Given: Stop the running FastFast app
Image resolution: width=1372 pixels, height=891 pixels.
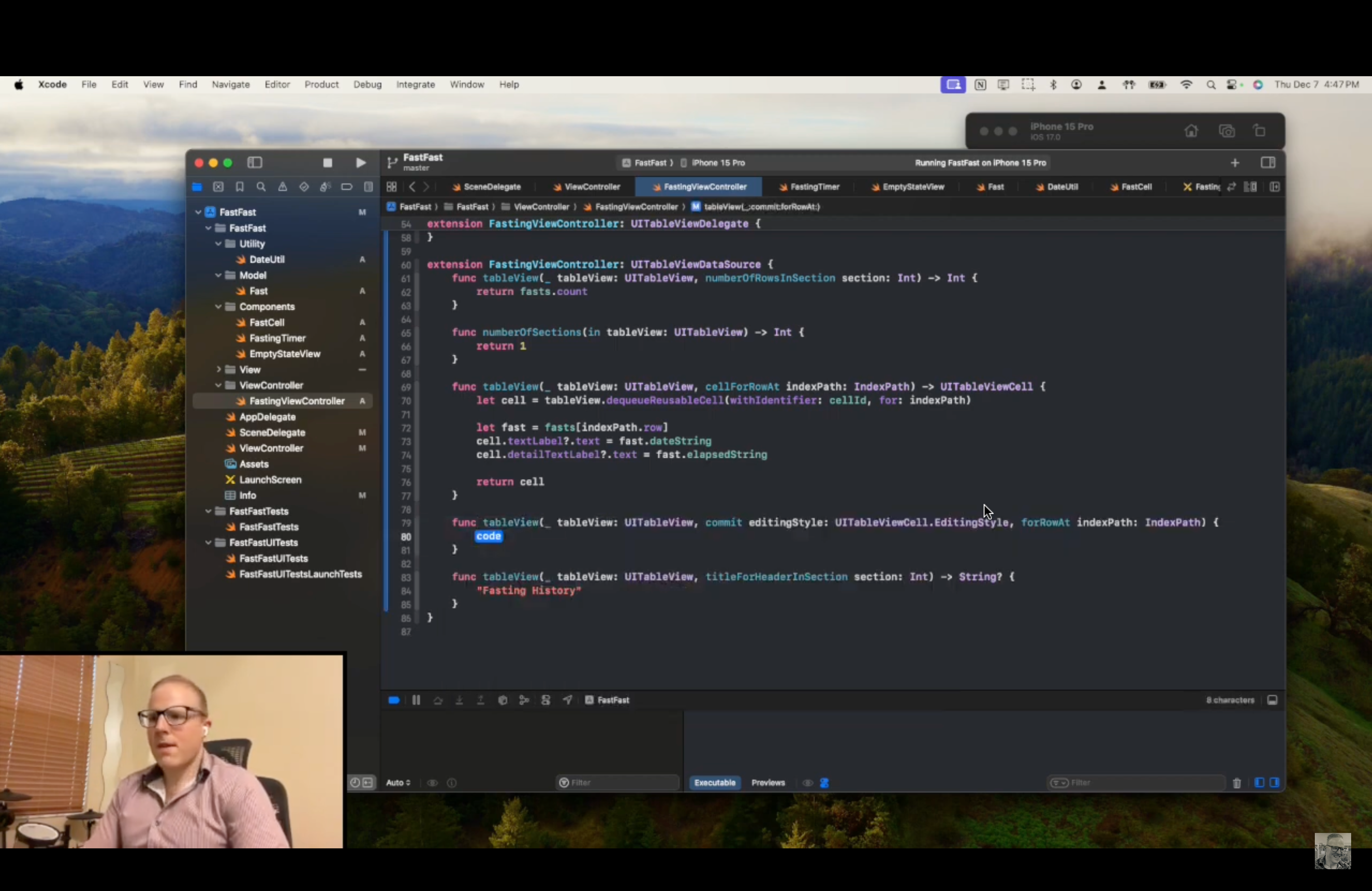Looking at the screenshot, I should [x=328, y=163].
